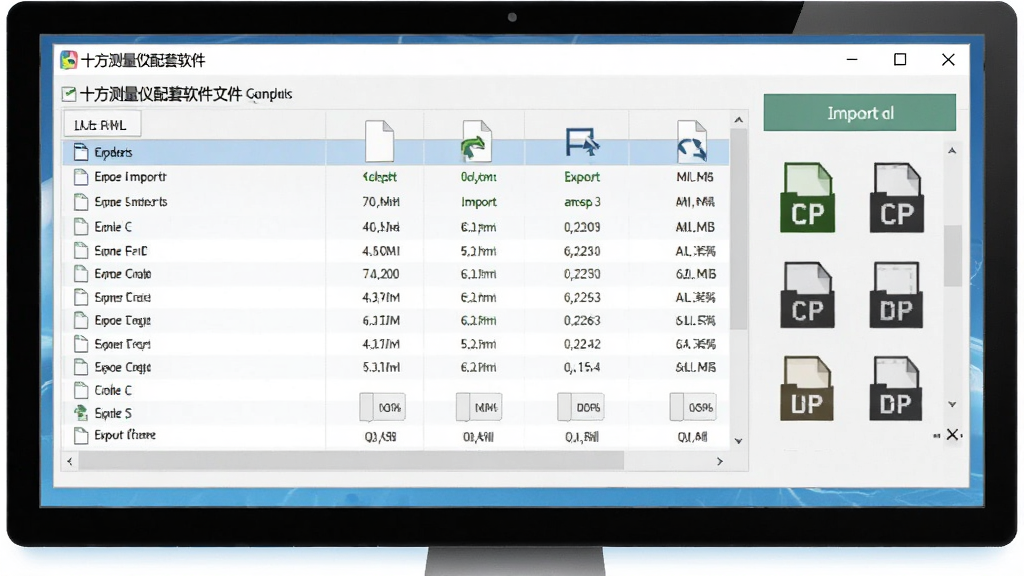Click the file list scroll-down arrow

pos(739,441)
